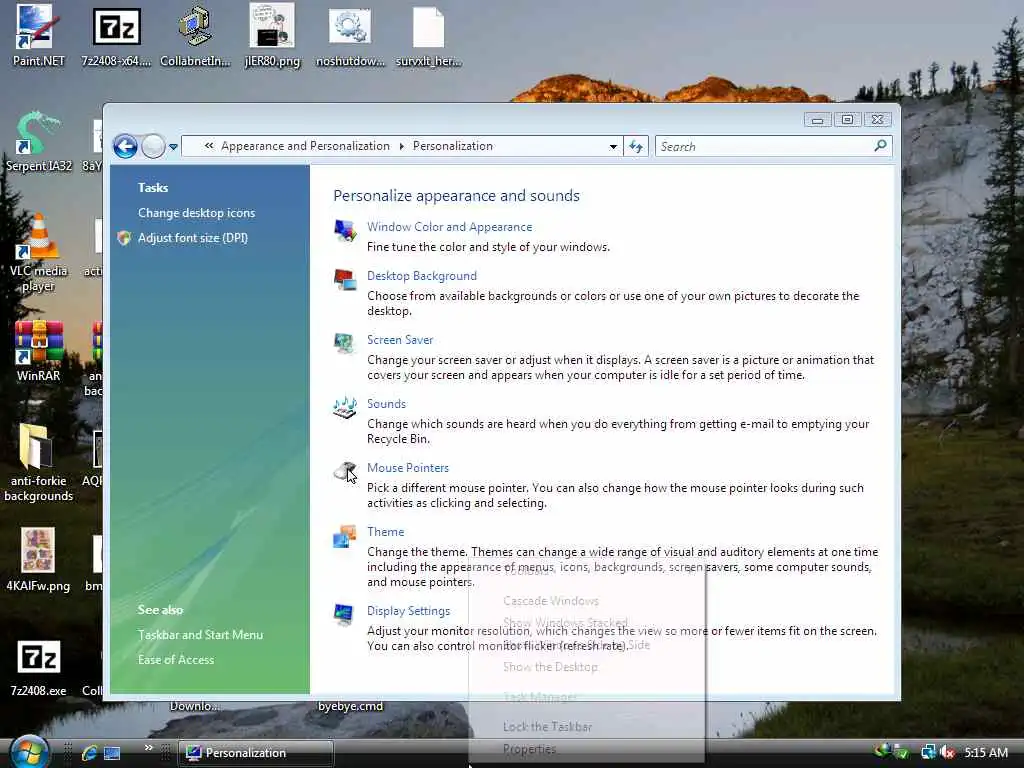Click Appearance and Personalization breadcrumb
The width and height of the screenshot is (1024, 768).
(x=305, y=146)
